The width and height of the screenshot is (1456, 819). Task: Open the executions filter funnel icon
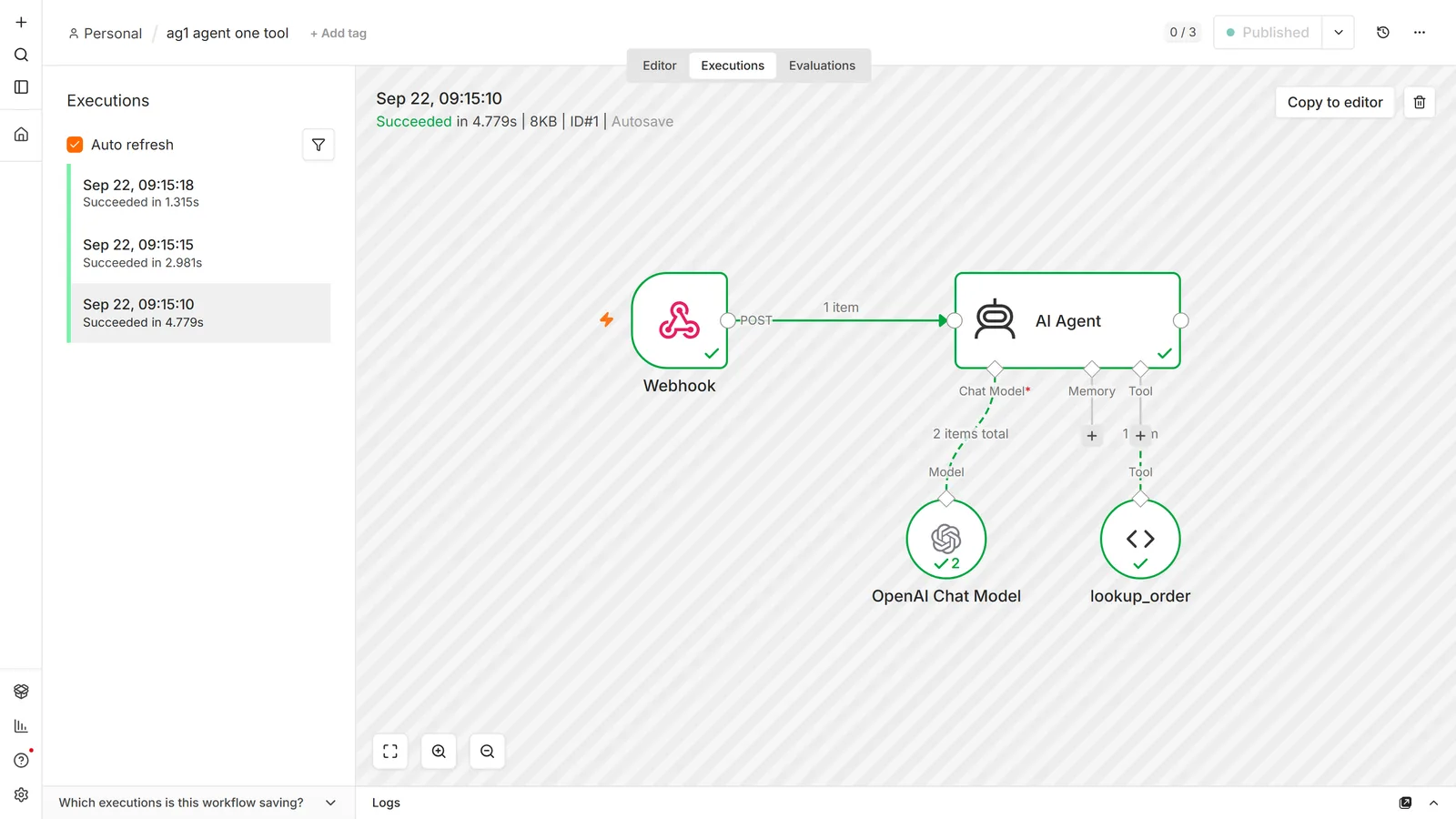[318, 145]
